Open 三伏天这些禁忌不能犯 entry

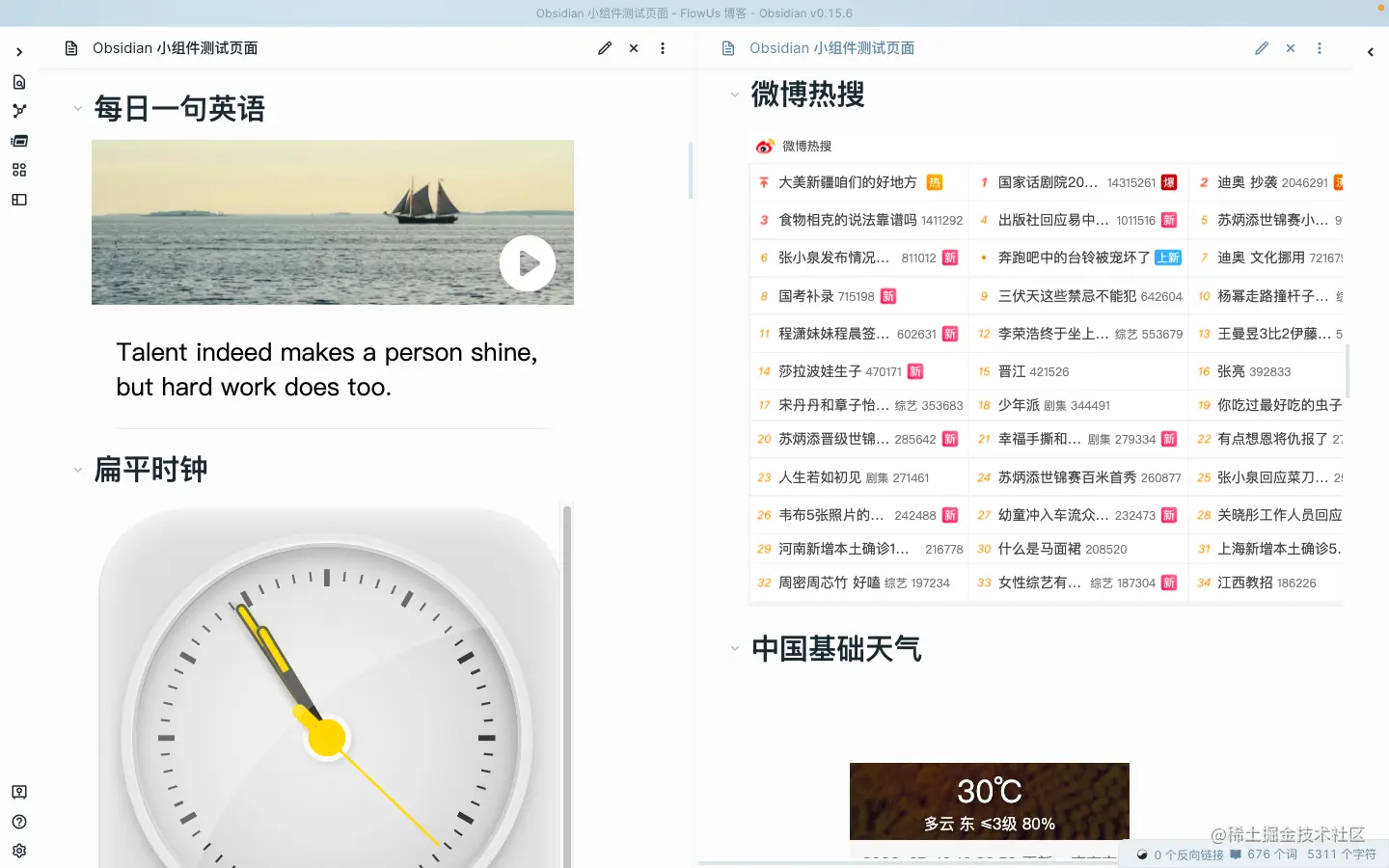1067,296
